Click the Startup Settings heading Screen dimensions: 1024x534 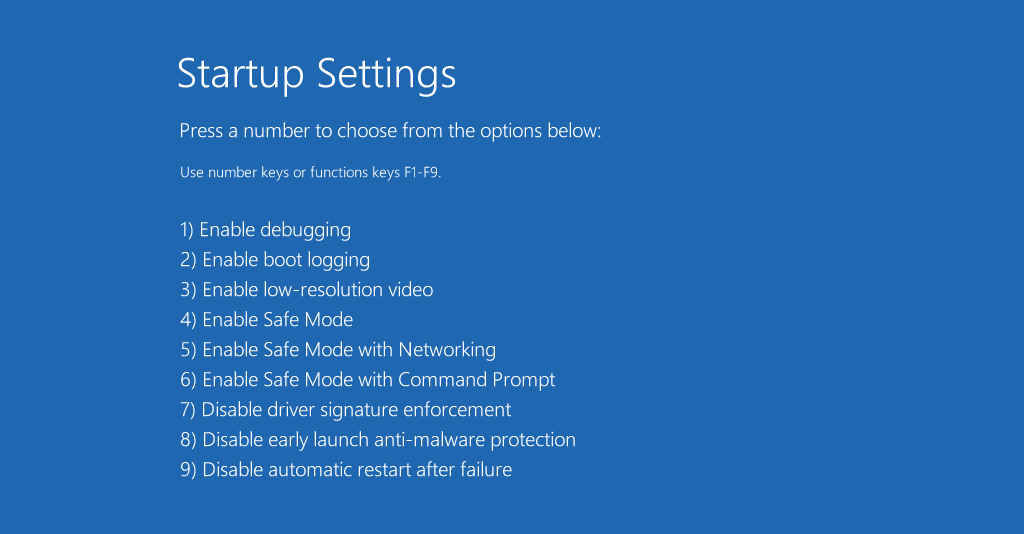pos(317,74)
